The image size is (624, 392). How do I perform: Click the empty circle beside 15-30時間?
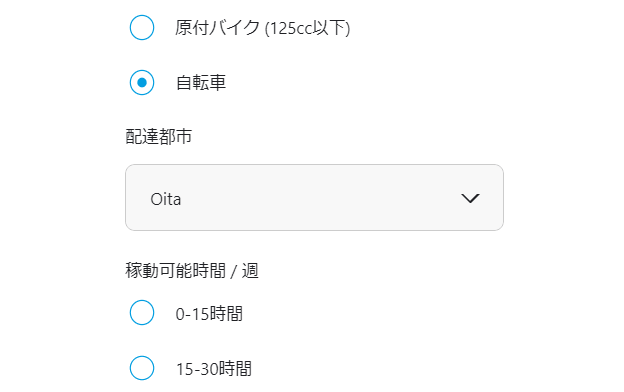pos(142,368)
